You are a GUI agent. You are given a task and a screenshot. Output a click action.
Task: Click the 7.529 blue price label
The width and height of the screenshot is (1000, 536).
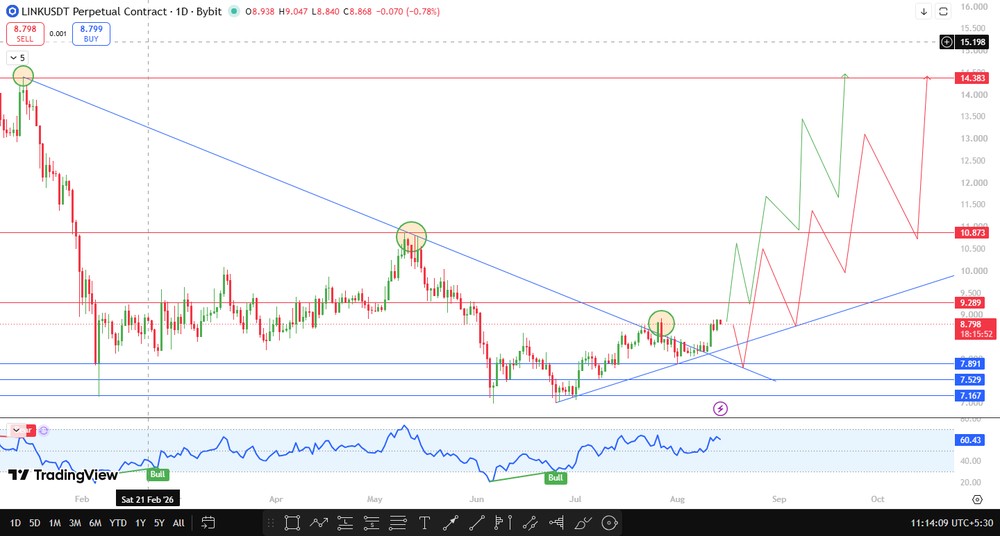(x=972, y=380)
